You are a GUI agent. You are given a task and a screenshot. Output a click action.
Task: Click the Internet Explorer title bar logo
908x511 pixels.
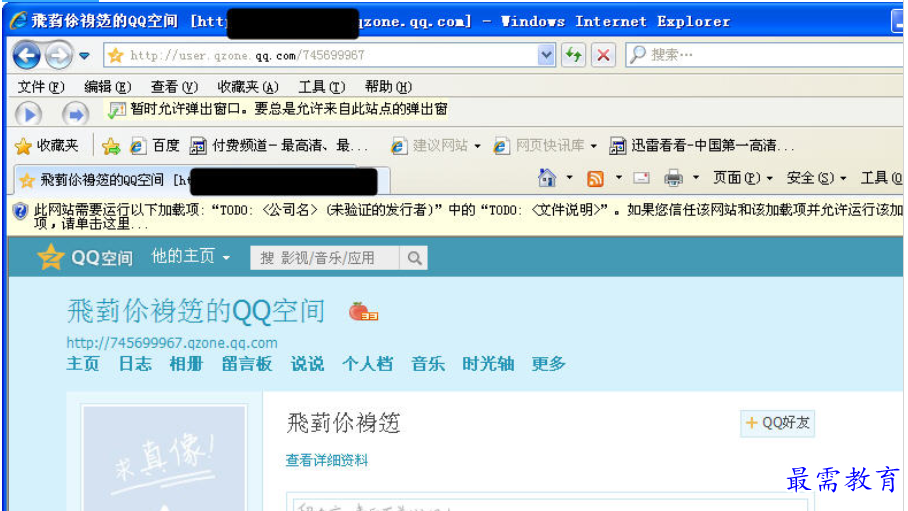coord(19,20)
